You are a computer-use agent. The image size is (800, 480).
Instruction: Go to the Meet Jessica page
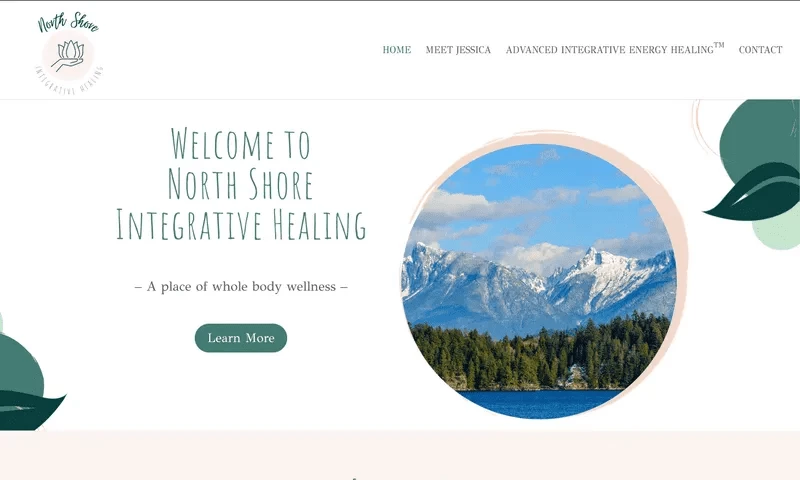point(458,49)
